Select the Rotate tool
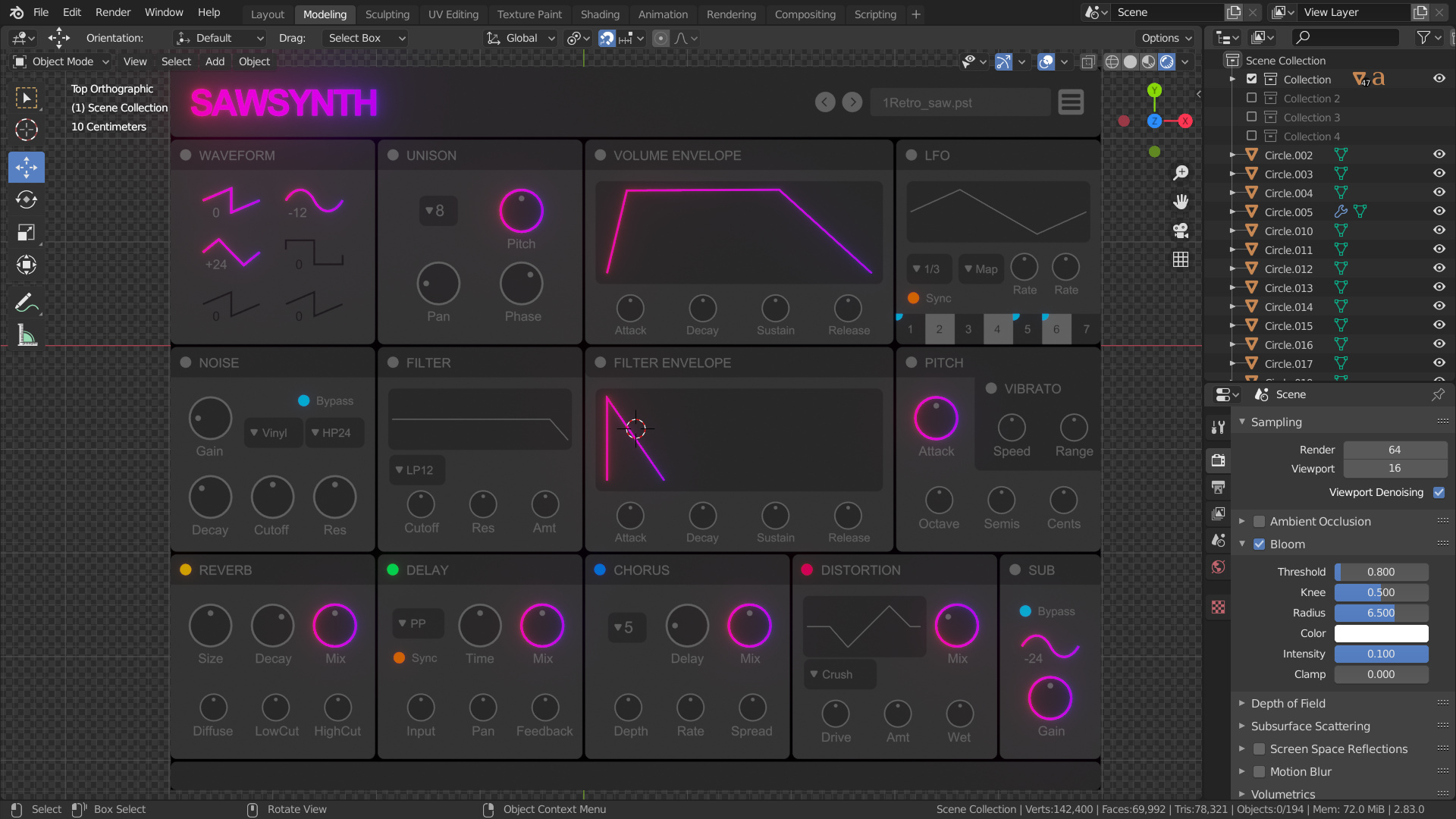Screen dimensions: 1456x819 [27, 199]
